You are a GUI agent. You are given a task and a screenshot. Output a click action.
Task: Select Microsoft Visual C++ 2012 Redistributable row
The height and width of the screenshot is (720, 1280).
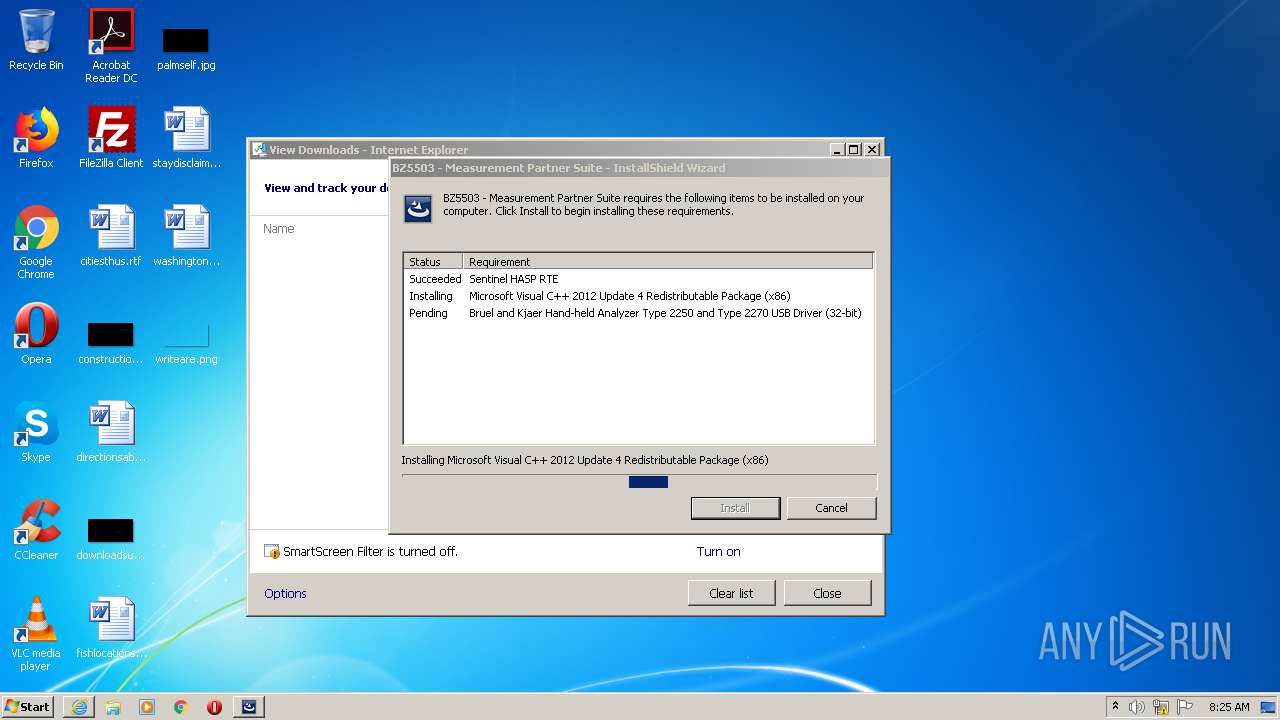(x=638, y=296)
